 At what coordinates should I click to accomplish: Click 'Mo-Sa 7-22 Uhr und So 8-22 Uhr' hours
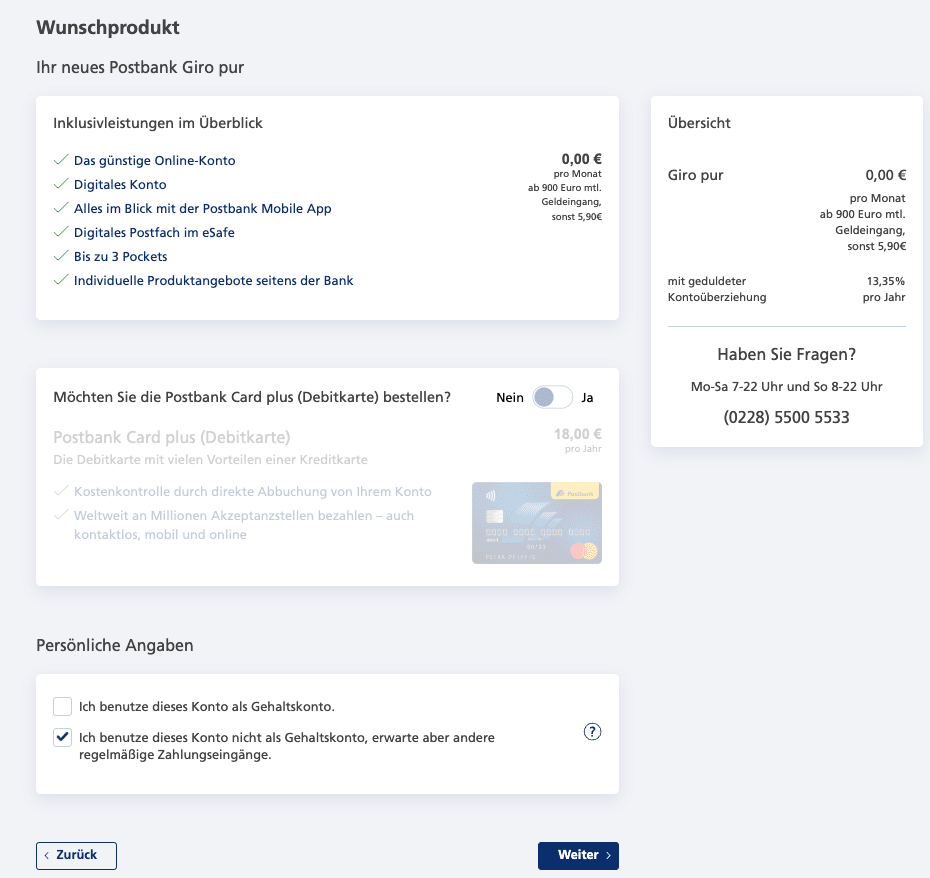tap(786, 386)
